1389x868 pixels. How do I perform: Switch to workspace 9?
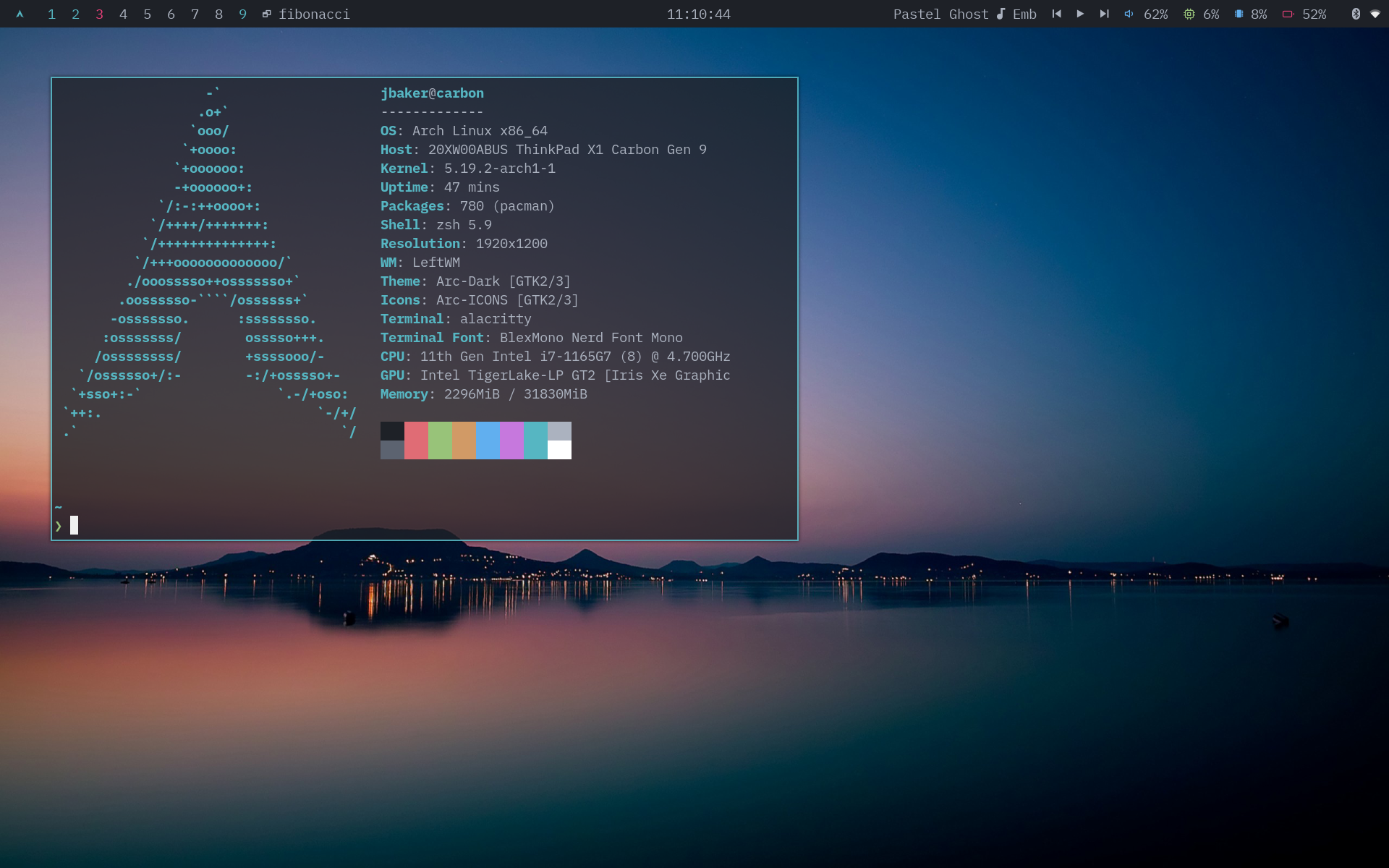(x=242, y=14)
